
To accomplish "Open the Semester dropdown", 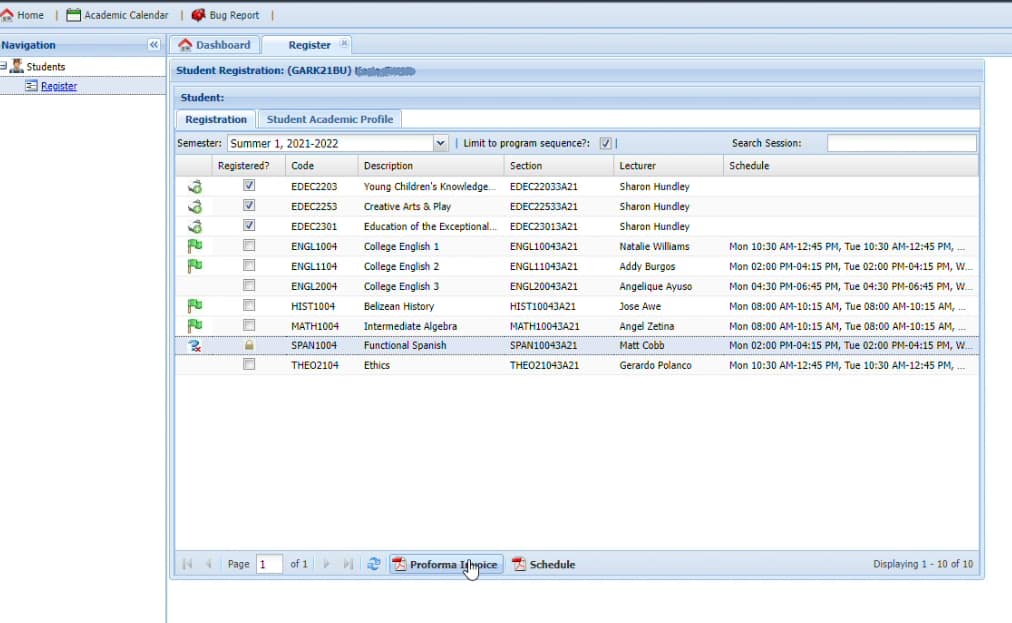I will click(x=440, y=143).
